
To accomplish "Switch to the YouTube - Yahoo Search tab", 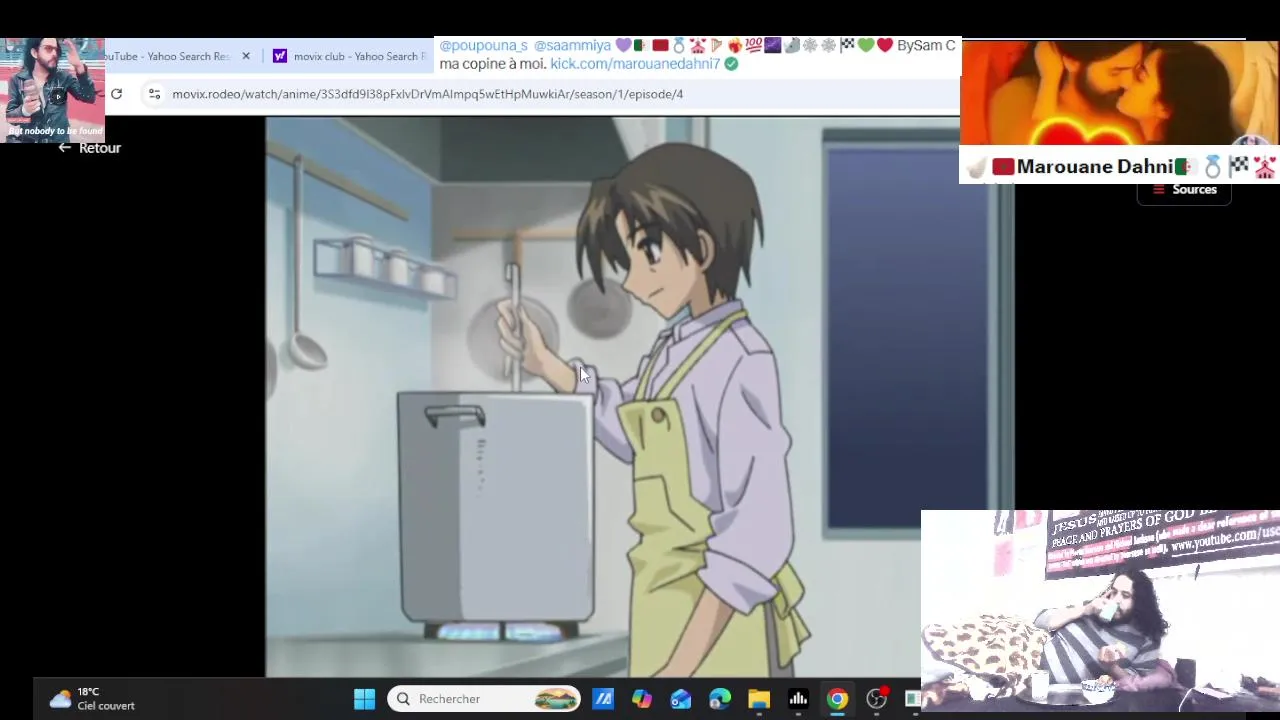I will pyautogui.click(x=170, y=56).
